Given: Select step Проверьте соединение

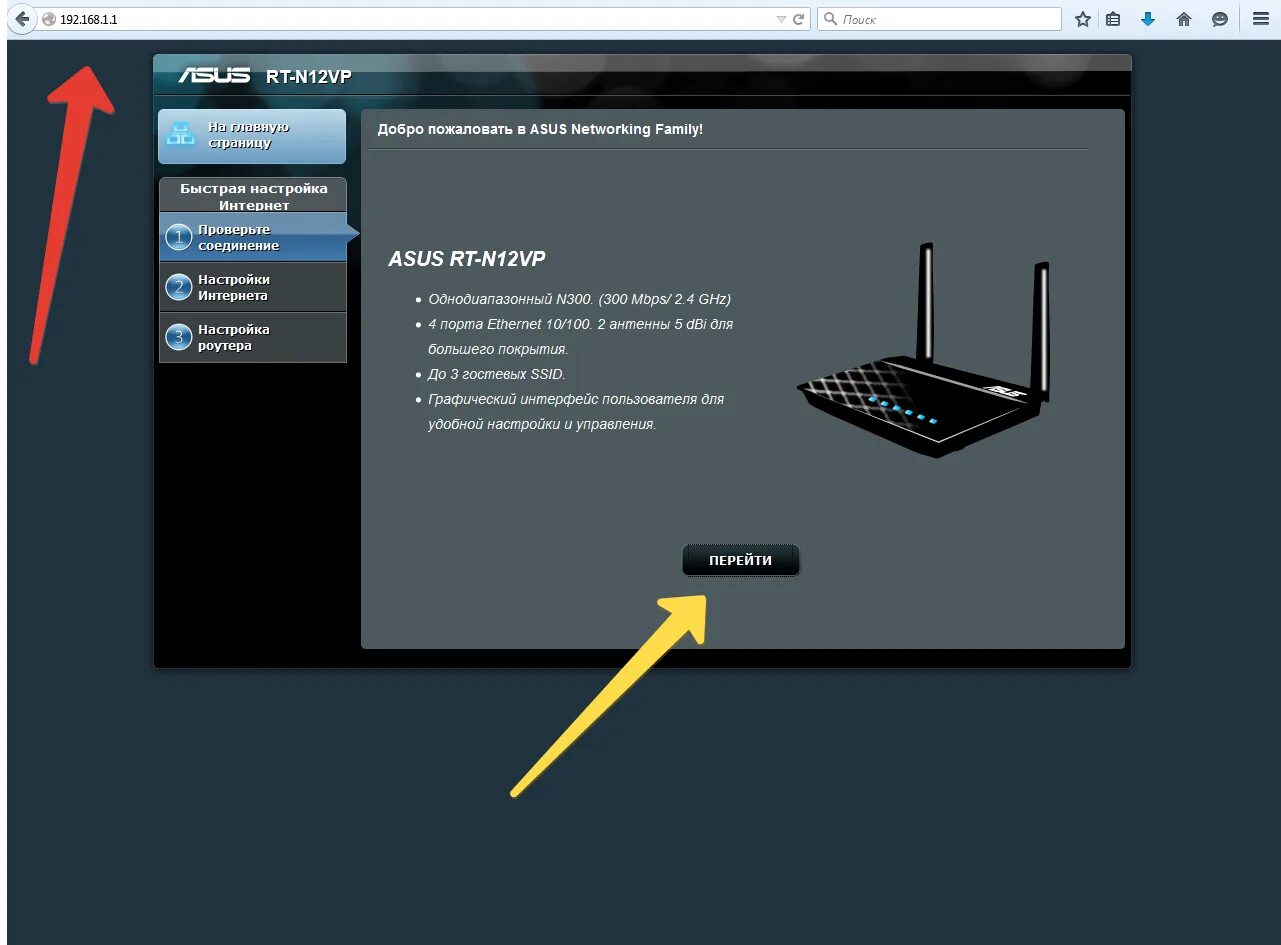Looking at the screenshot, I should (253, 237).
